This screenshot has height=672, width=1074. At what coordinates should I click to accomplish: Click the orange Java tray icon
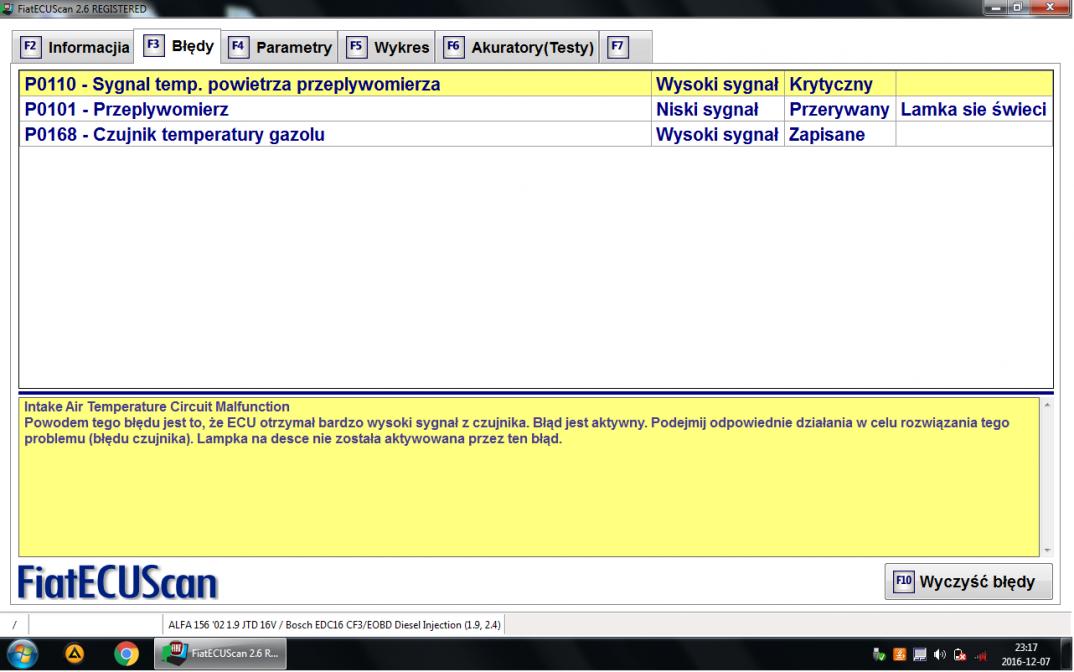[x=899, y=655]
